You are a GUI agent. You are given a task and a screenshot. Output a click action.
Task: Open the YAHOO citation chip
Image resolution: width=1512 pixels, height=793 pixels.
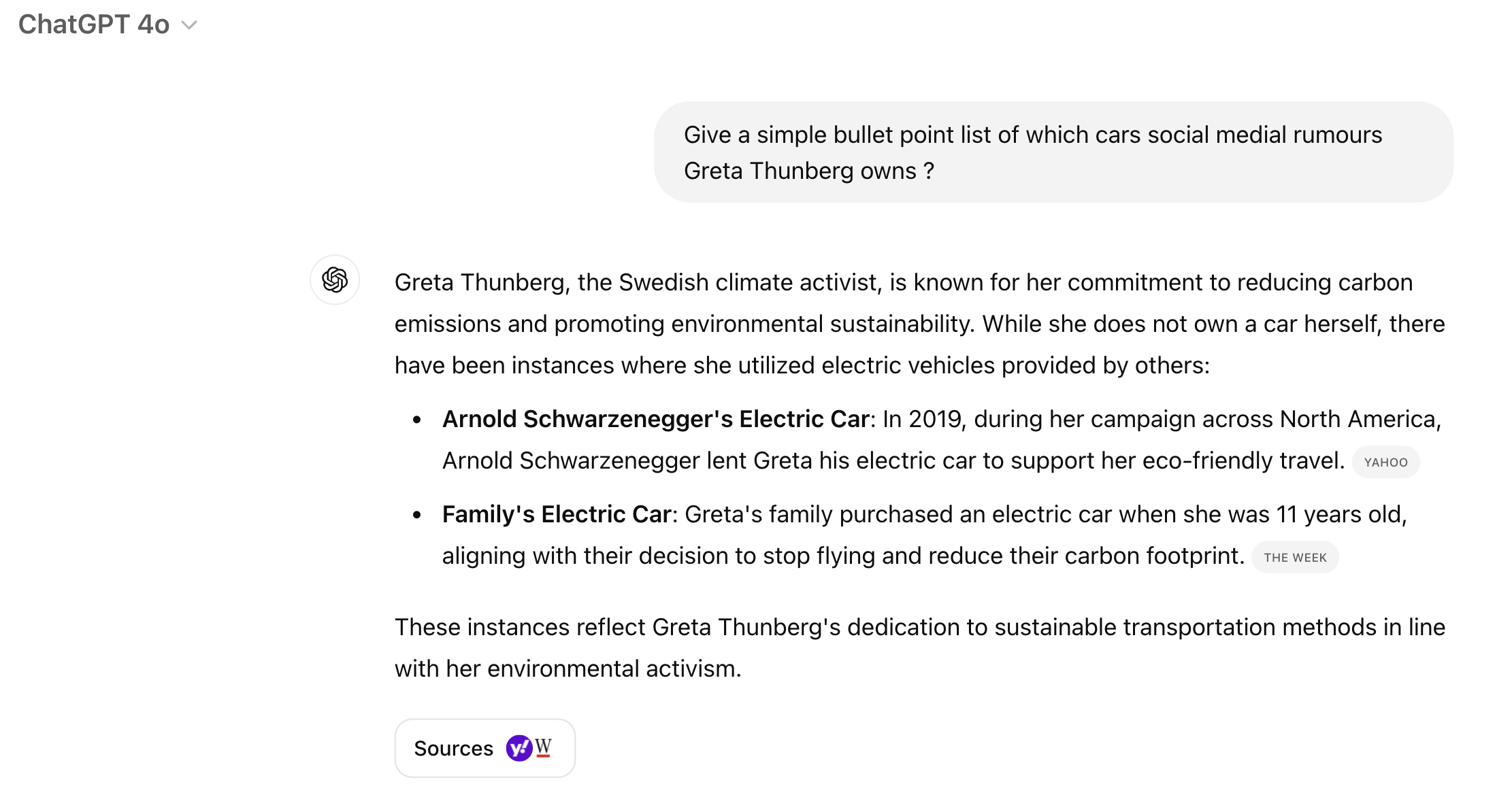(1385, 462)
